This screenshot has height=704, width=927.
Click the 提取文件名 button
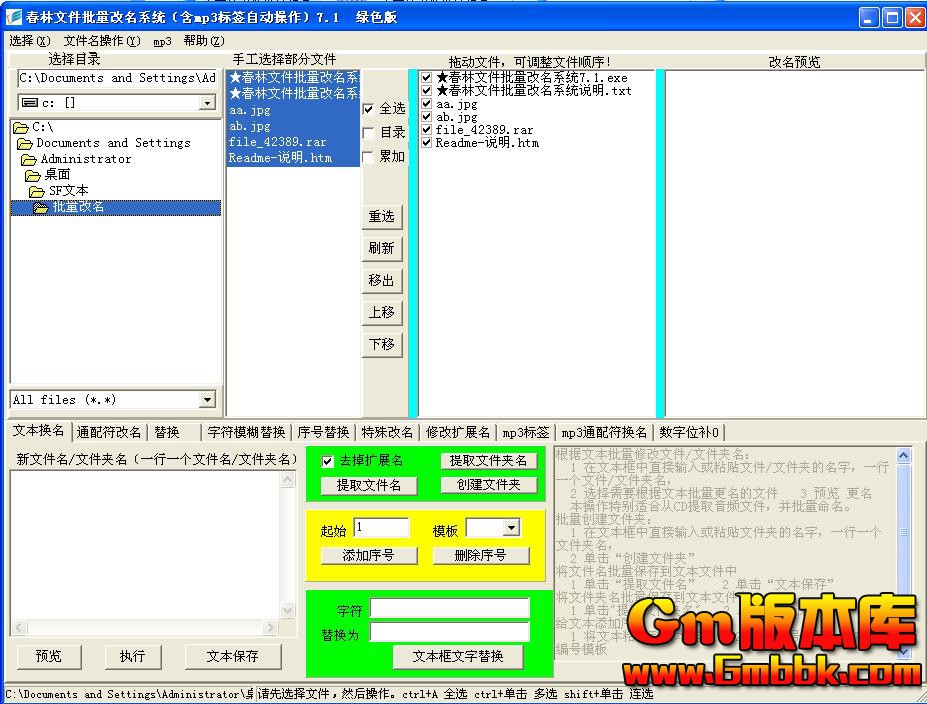[369, 485]
